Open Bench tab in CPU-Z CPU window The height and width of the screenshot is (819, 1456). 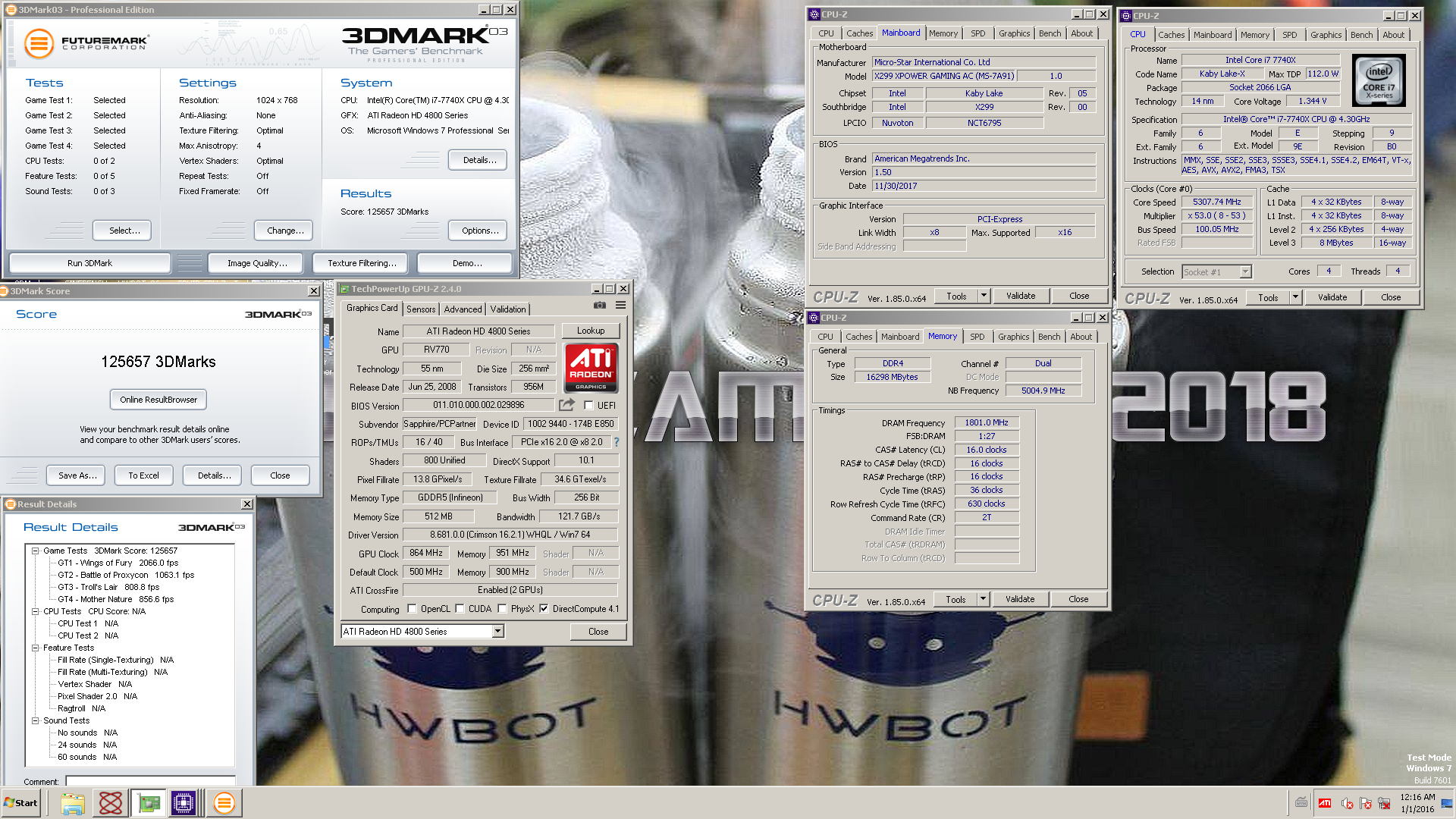point(1362,35)
